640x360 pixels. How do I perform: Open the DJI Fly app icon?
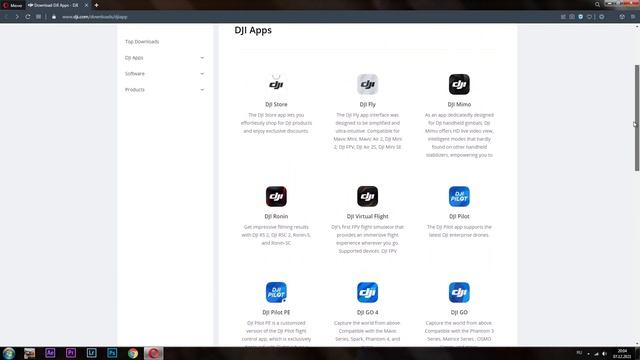368,84
